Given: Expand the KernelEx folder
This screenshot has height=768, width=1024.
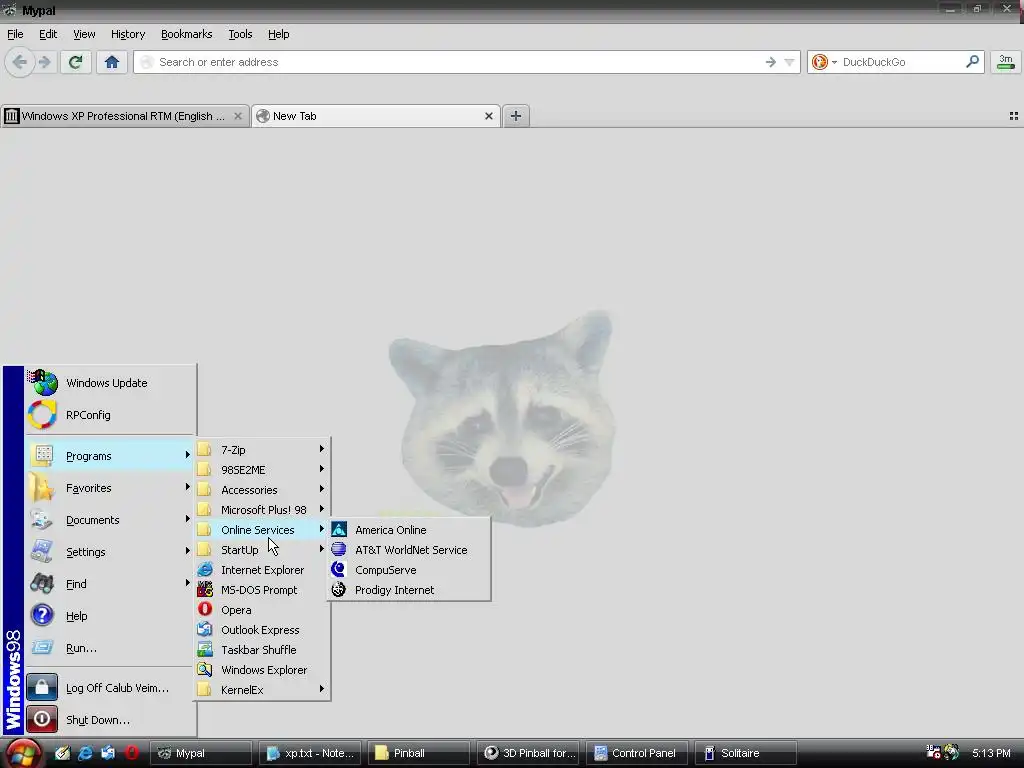Looking at the screenshot, I should (262, 690).
